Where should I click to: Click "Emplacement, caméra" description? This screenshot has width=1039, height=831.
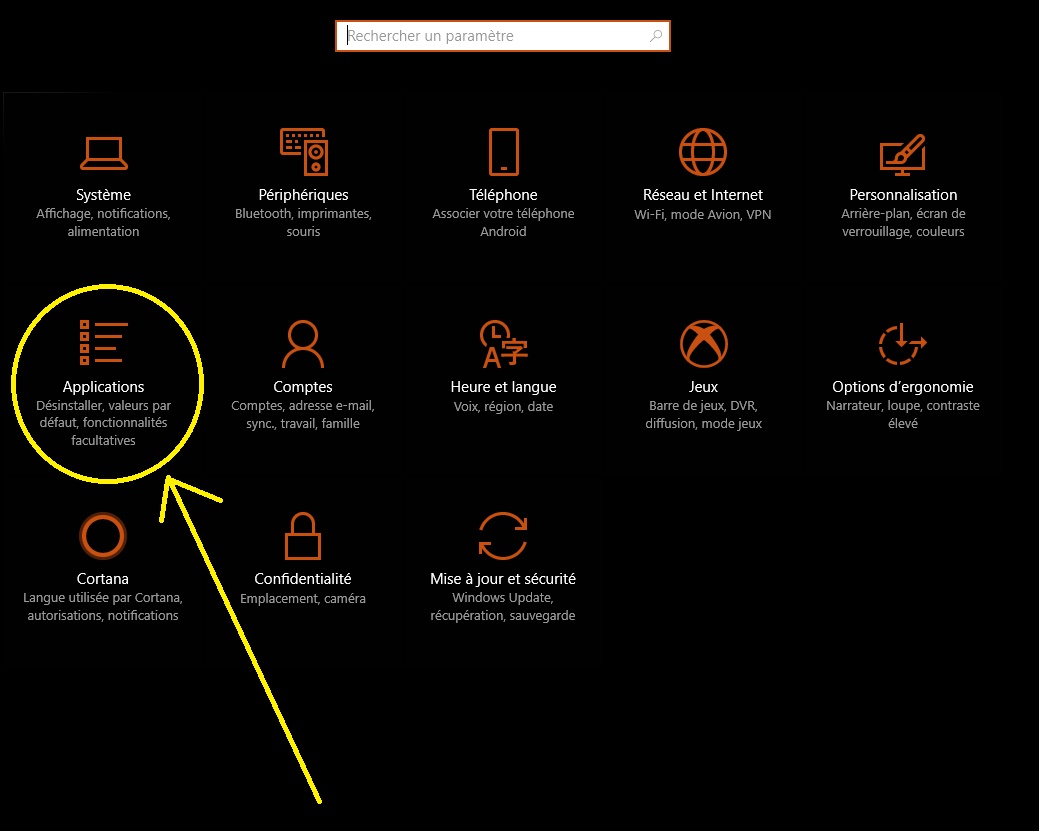tap(303, 599)
